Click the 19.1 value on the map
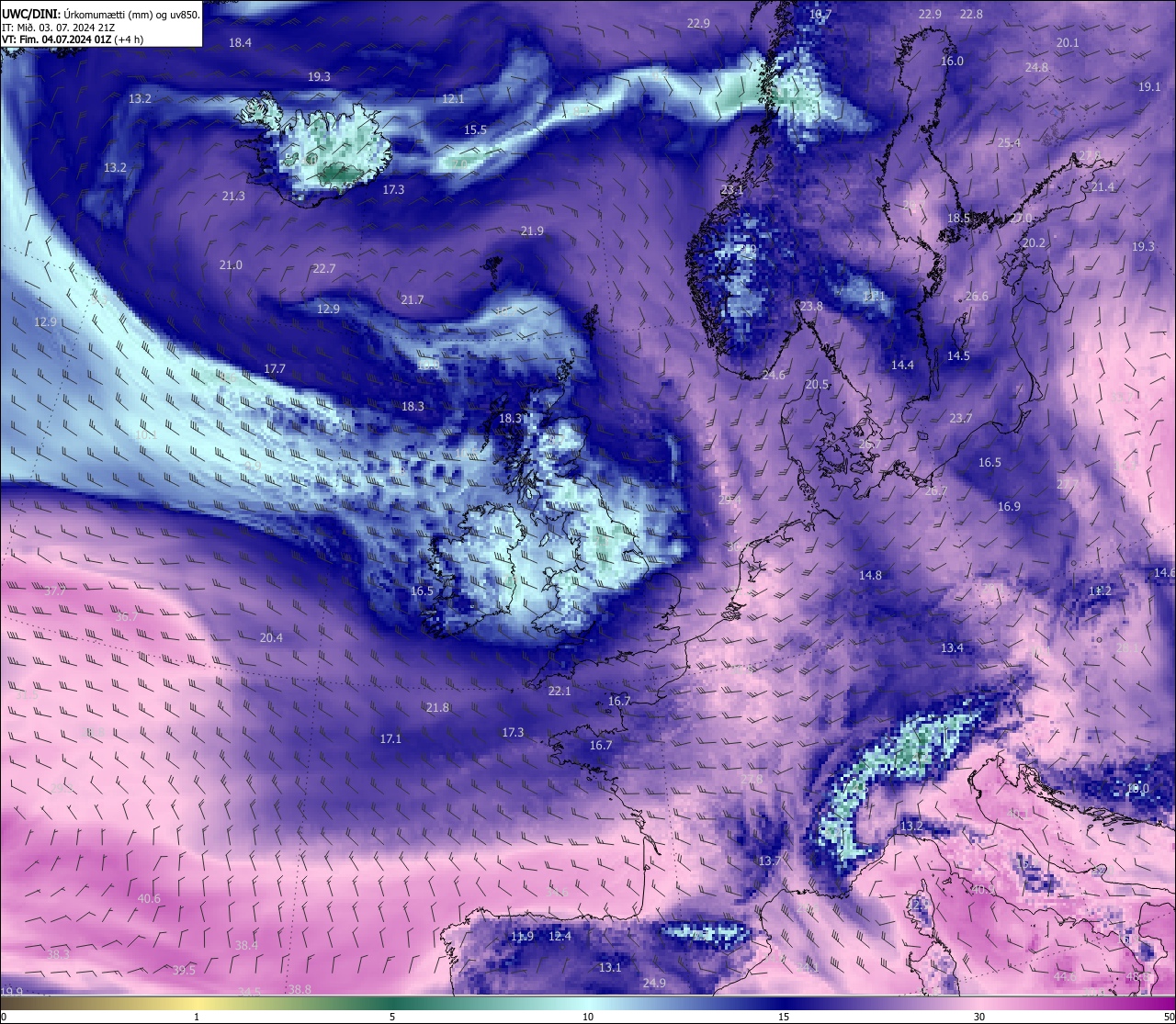This screenshot has width=1176, height=1024. tap(1149, 86)
